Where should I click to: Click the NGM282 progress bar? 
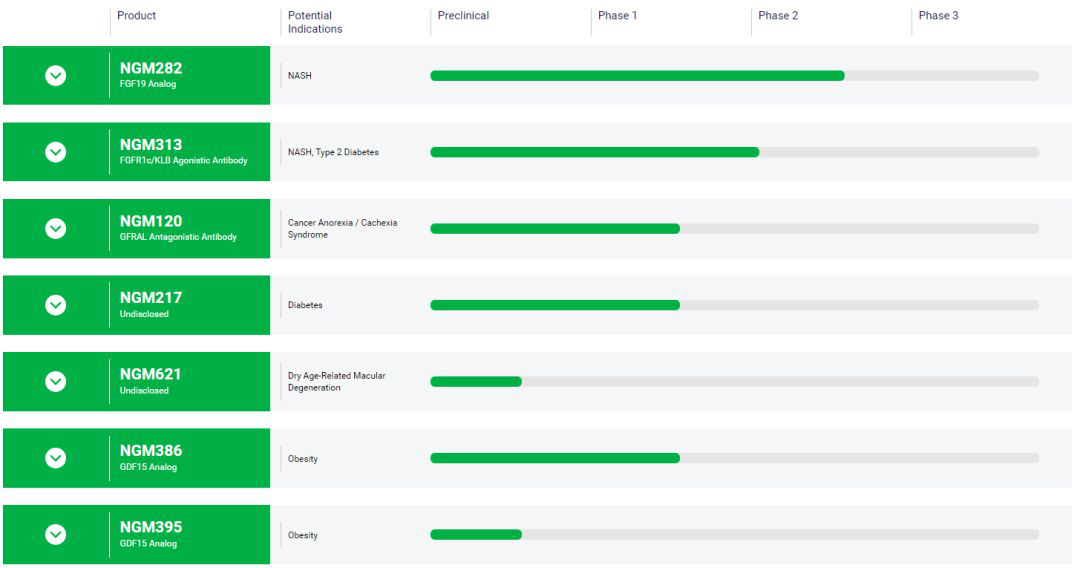734,76
